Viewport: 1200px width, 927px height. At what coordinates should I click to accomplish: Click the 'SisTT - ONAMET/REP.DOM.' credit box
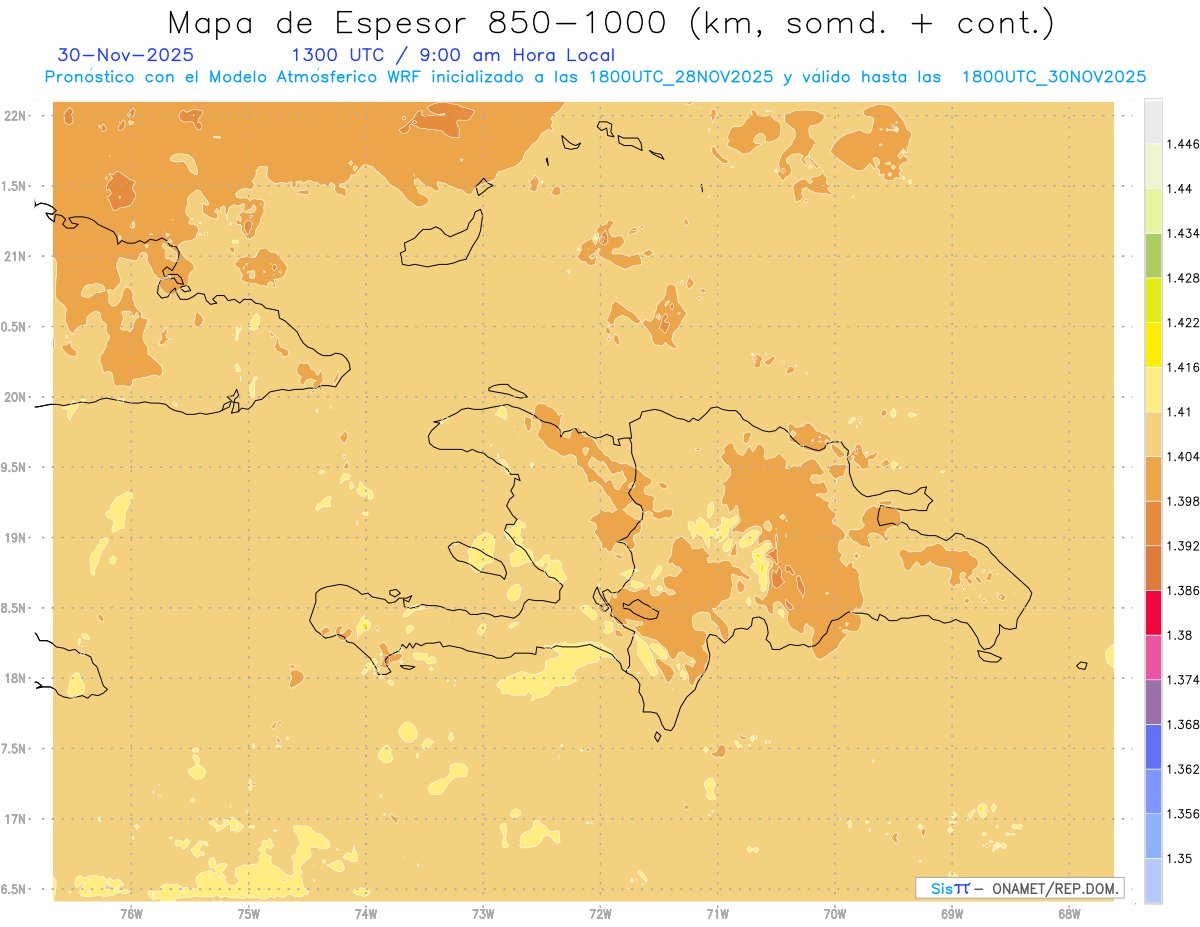coord(1020,888)
